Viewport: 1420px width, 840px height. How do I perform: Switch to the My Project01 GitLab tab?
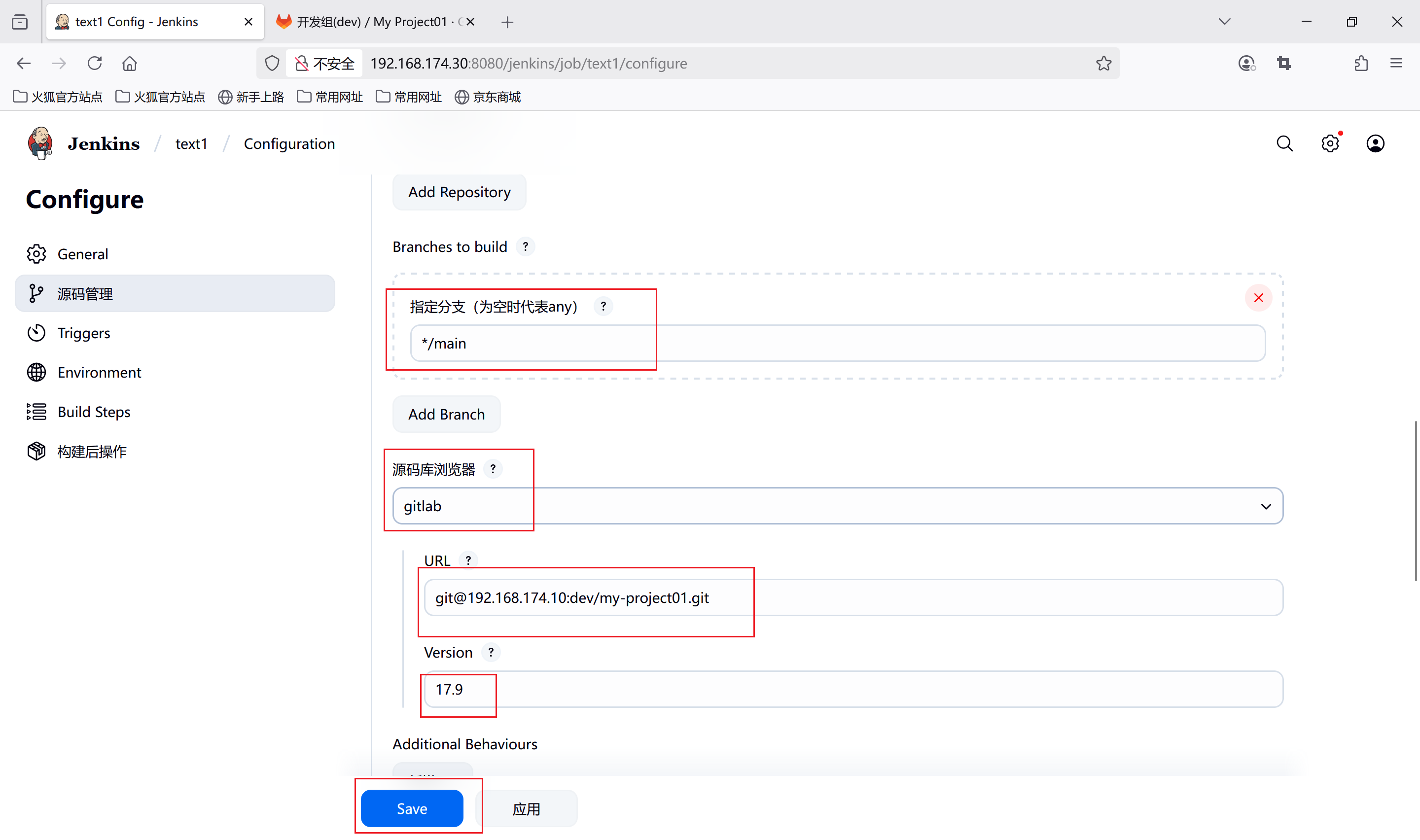(374, 22)
